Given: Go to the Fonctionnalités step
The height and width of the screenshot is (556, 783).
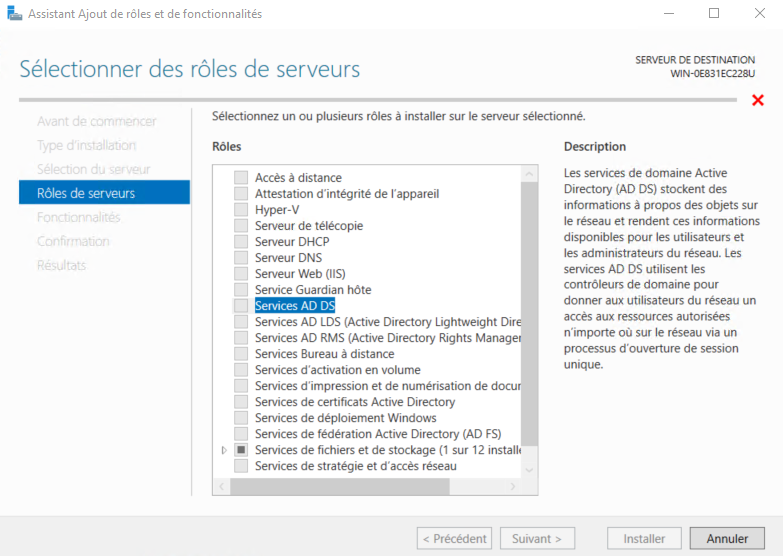Looking at the screenshot, I should [78, 217].
